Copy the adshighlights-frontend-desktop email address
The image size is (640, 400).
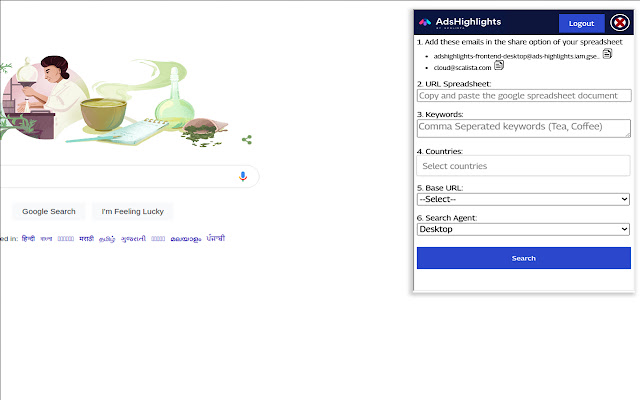[x=607, y=53]
